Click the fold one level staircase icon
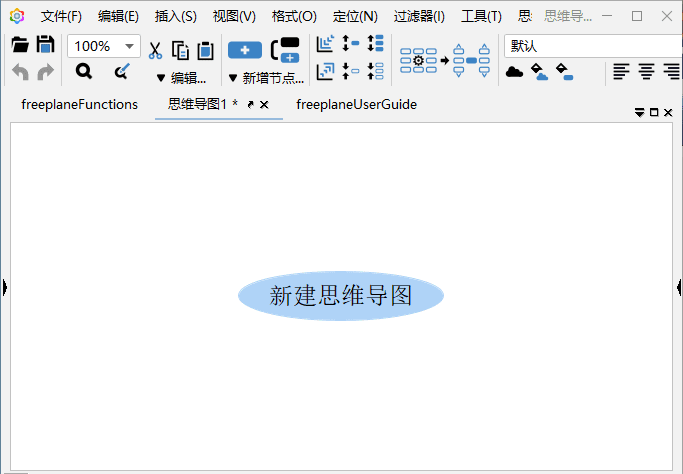 [325, 71]
